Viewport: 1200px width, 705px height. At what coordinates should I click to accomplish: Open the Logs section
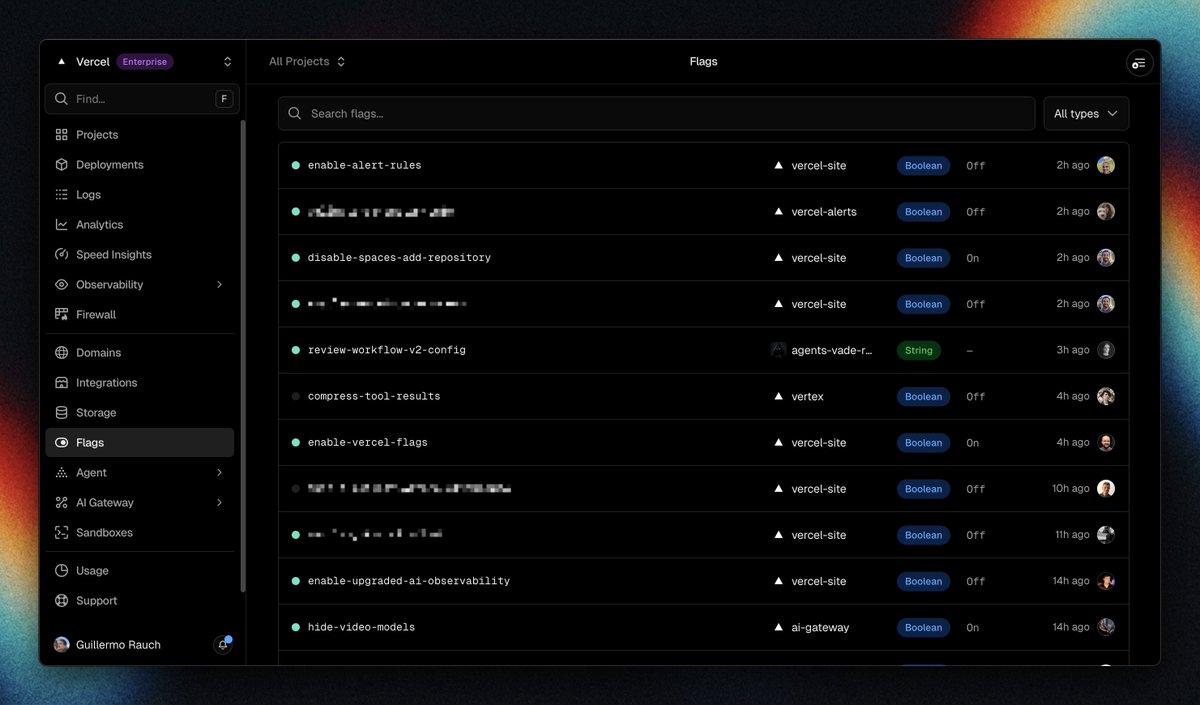coord(139,195)
